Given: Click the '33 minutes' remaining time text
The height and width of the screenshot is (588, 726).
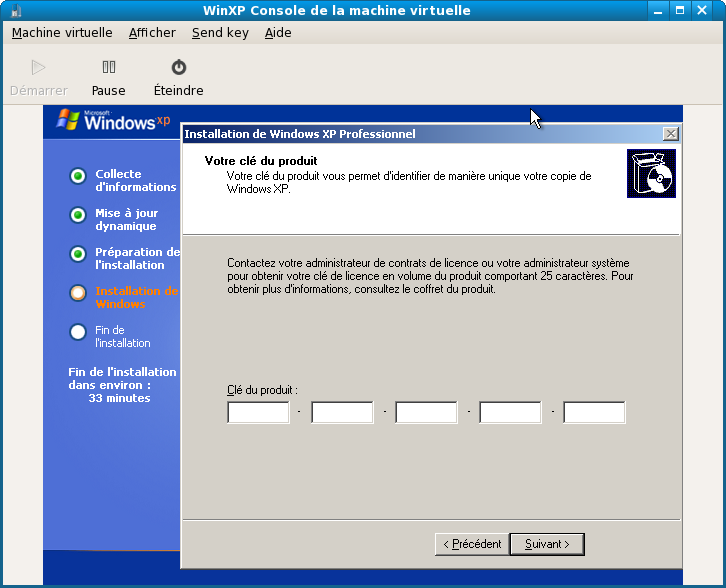Looking at the screenshot, I should [x=119, y=398].
